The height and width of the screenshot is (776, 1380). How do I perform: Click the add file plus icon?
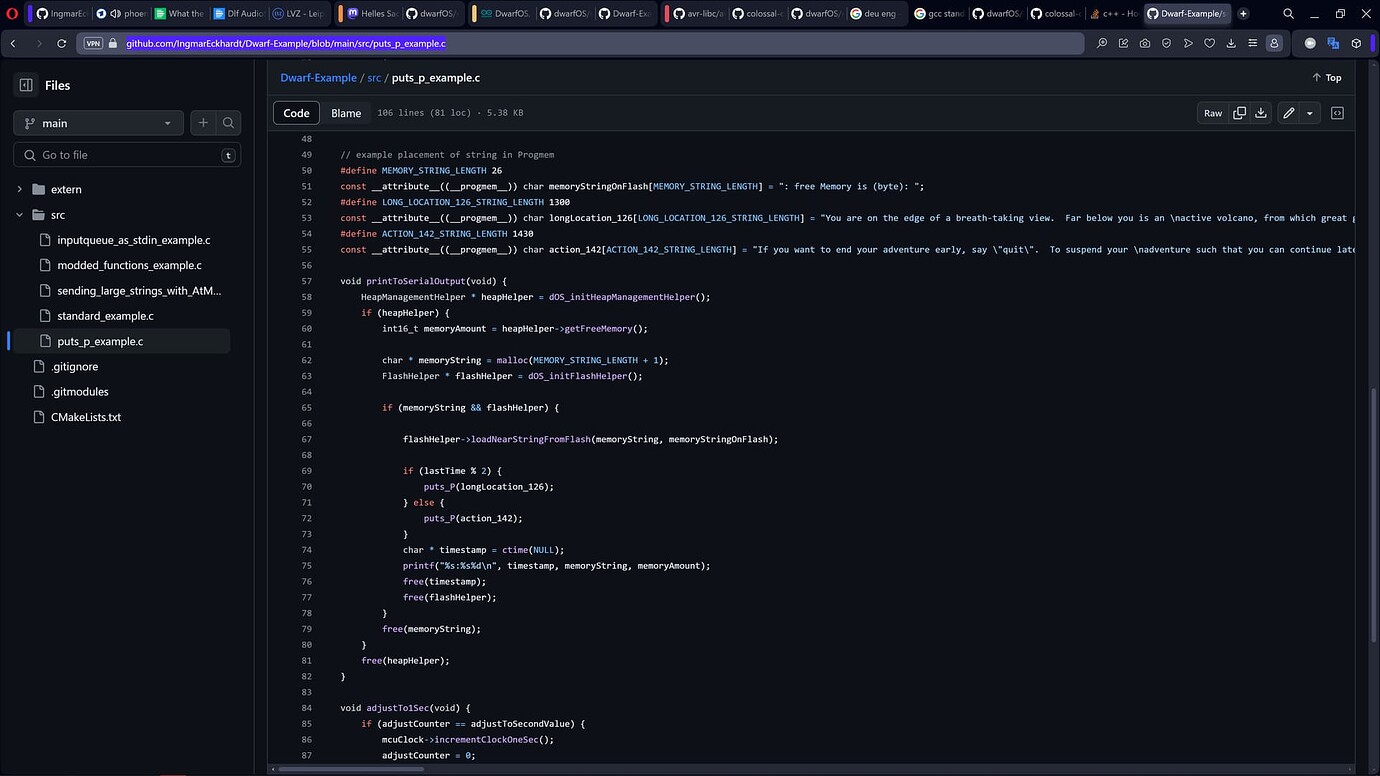[203, 123]
